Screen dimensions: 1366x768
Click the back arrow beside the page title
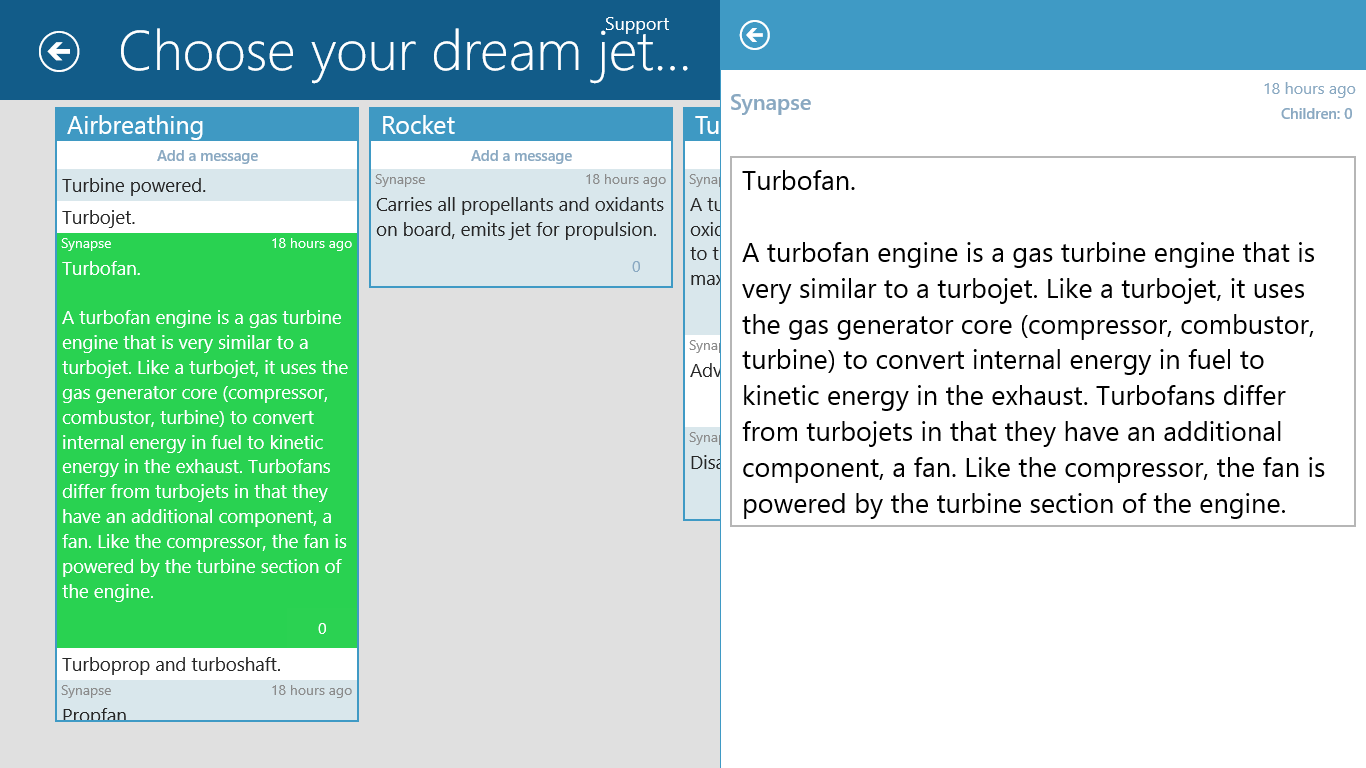point(59,51)
